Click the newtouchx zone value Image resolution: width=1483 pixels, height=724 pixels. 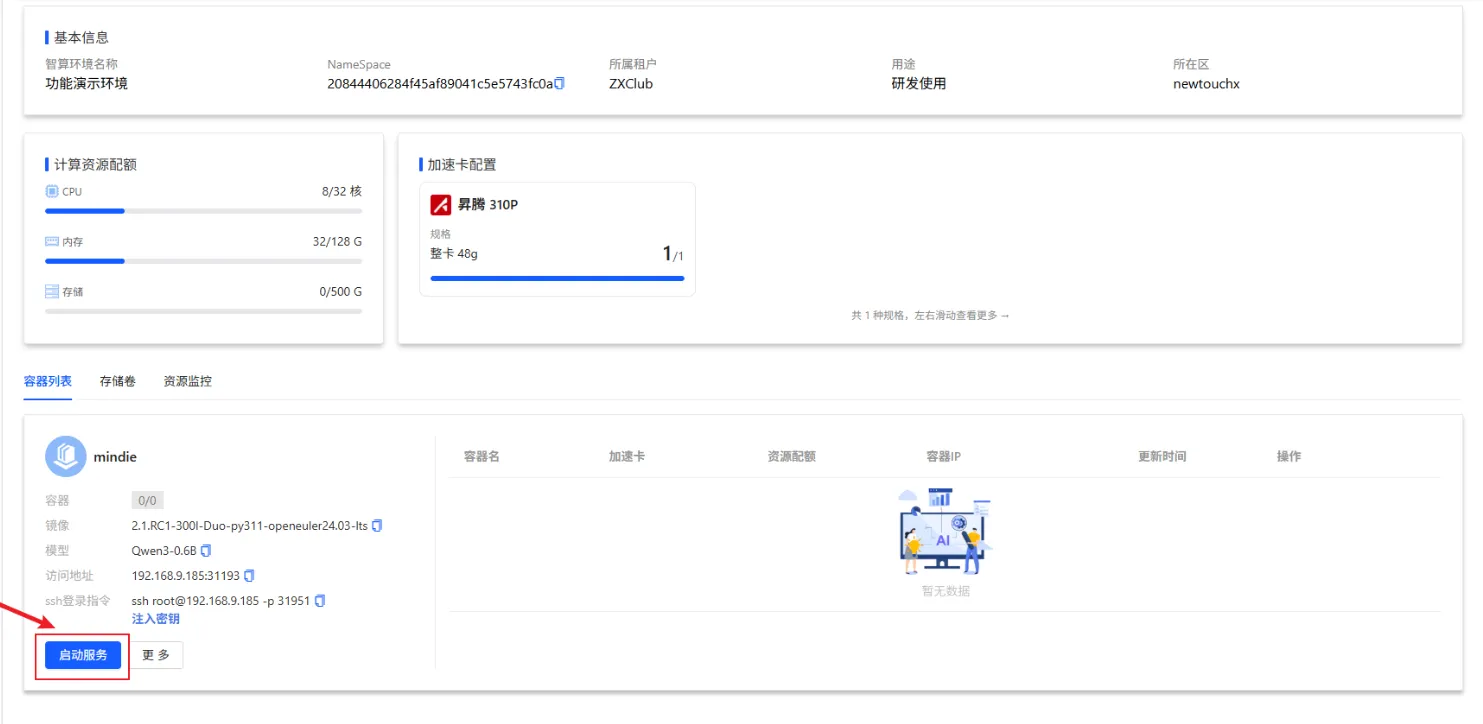coord(1206,84)
